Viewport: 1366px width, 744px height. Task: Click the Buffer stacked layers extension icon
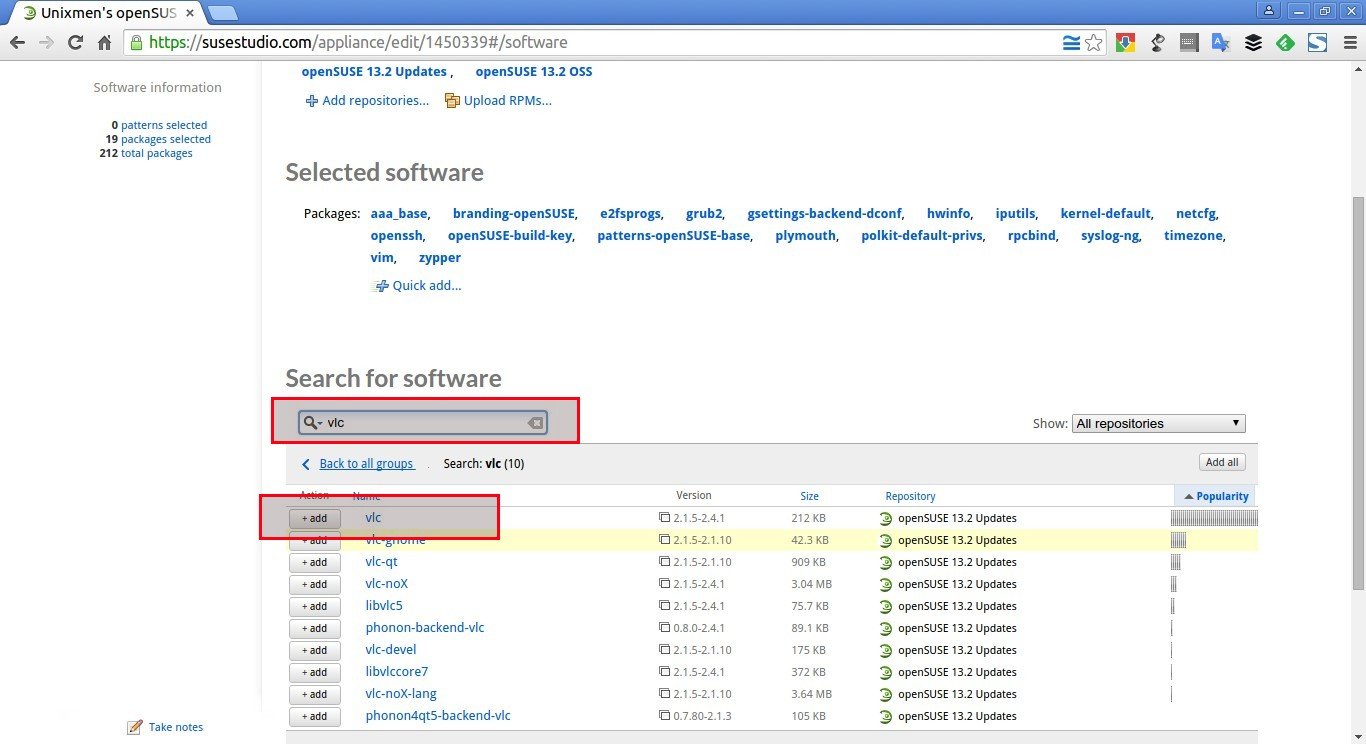click(1253, 43)
